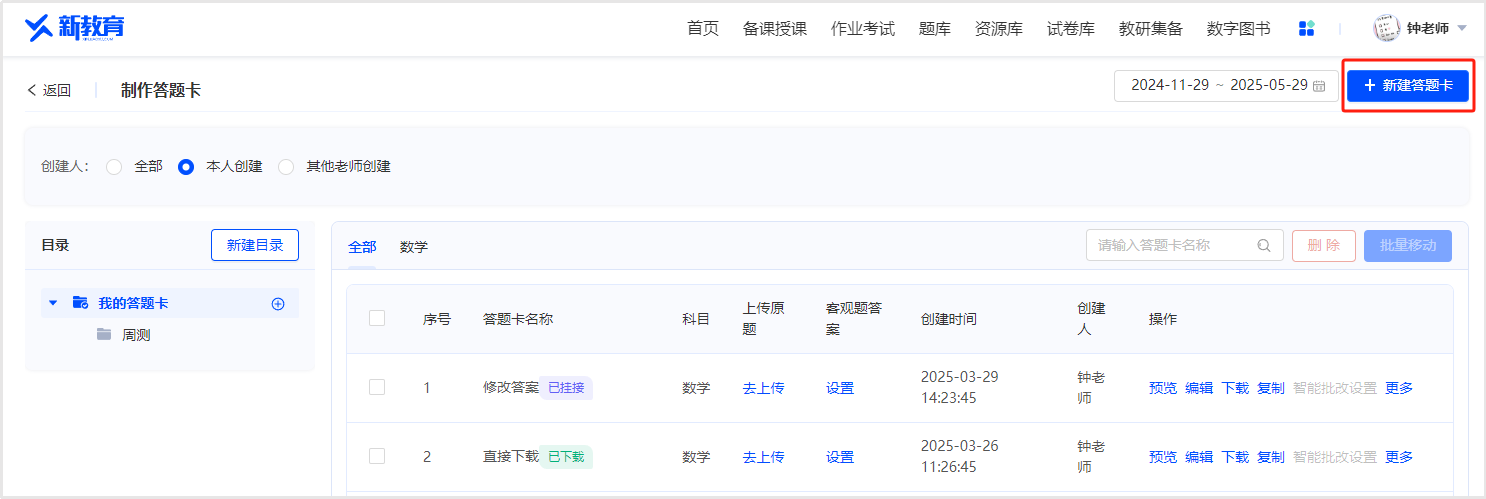Click the 周测 folder icon
Screen dimensions: 1486x499
click(104, 335)
